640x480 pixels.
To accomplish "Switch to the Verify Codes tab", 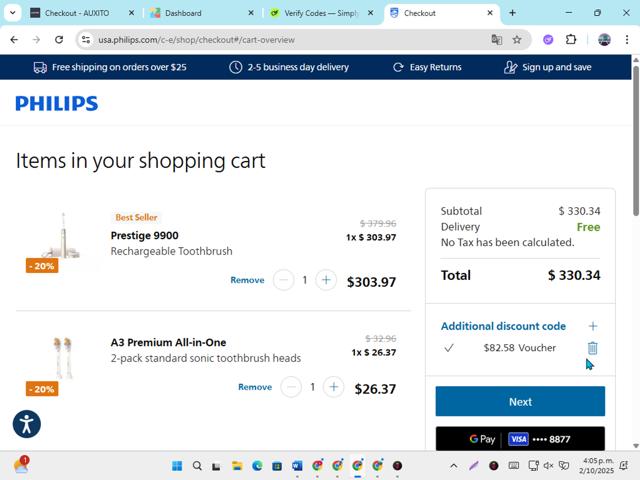I will click(320, 13).
